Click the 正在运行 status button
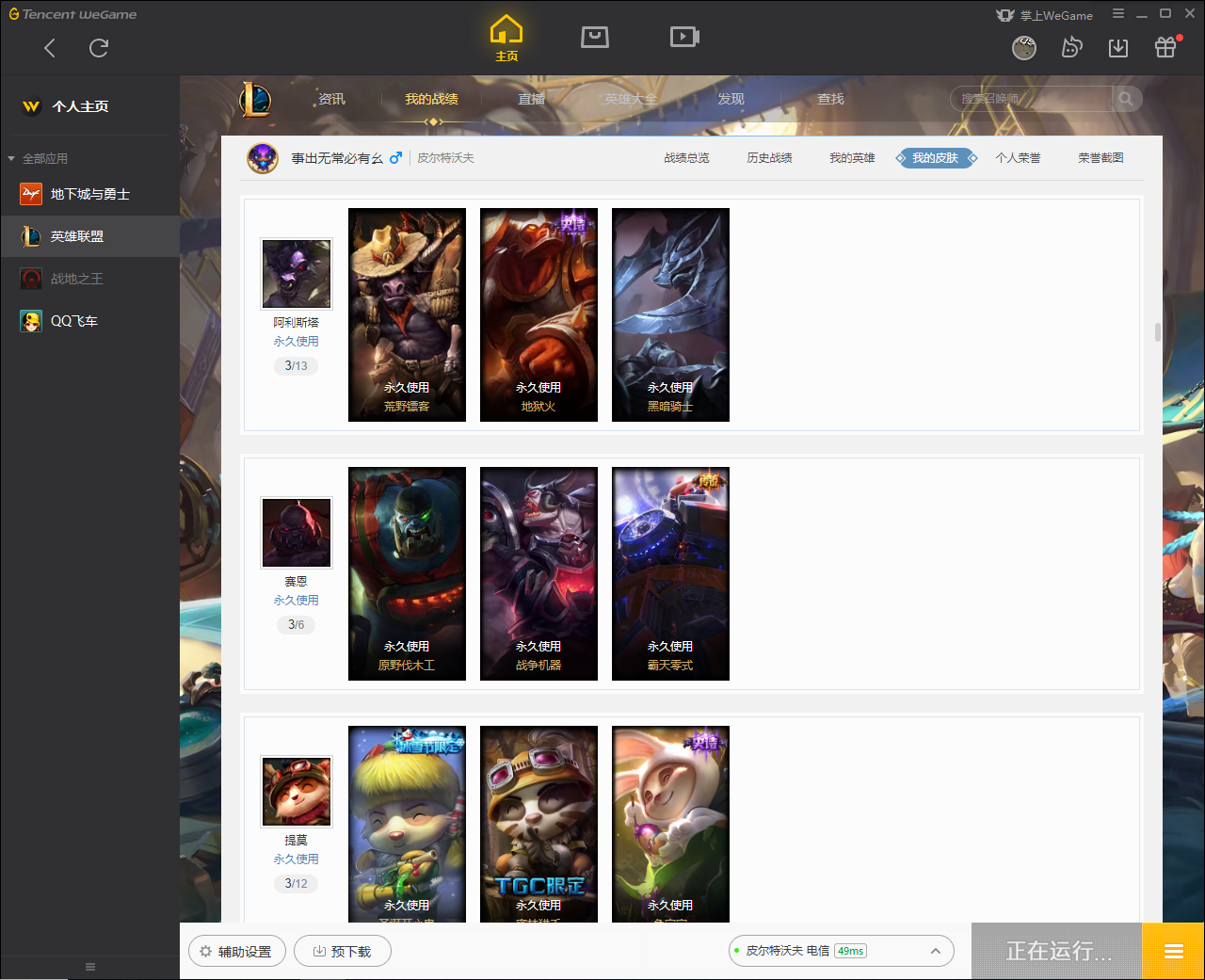The width and height of the screenshot is (1205, 980). click(1057, 952)
